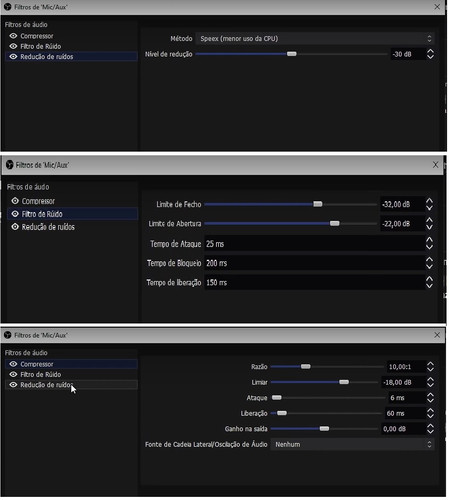449x500 pixels.
Task: Click stepper arrows for Limite de Fecho
Action: click(x=429, y=204)
